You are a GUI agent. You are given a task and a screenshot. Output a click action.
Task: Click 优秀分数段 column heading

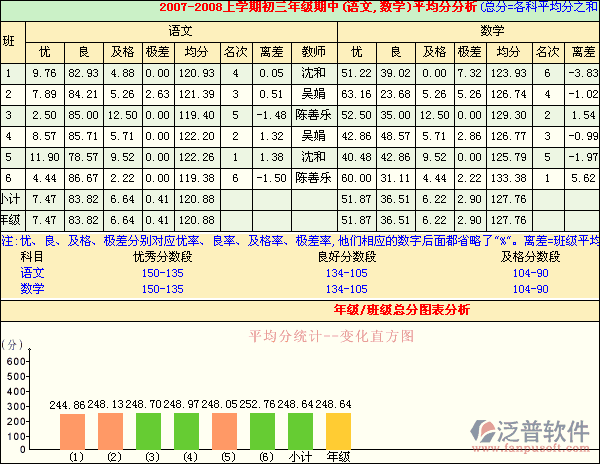(x=163, y=257)
